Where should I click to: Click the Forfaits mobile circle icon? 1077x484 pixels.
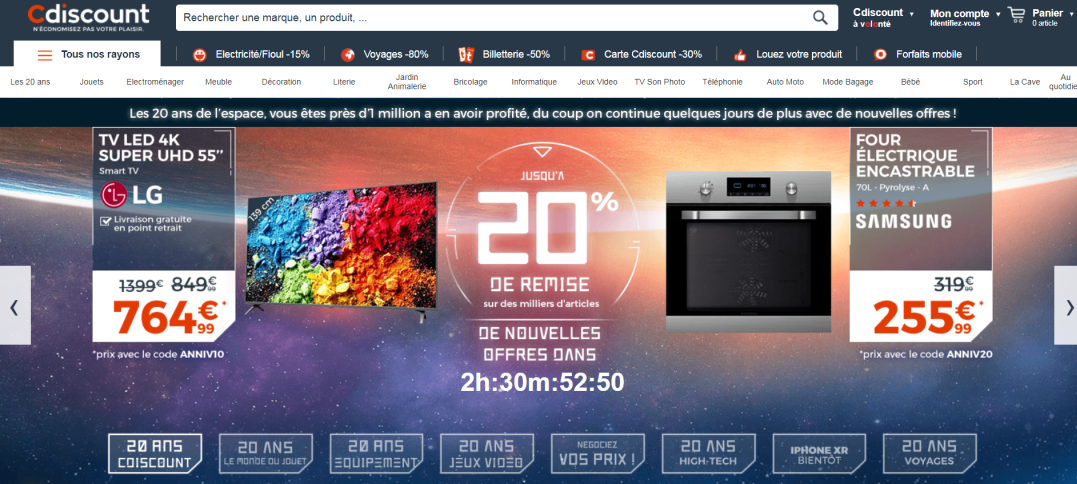click(880, 55)
